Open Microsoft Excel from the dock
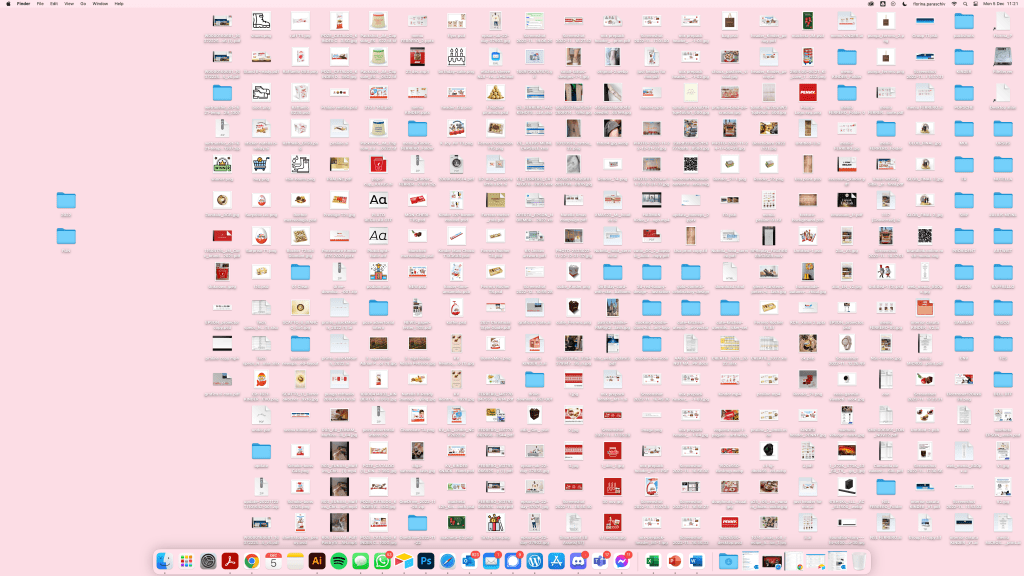Image resolution: width=1024 pixels, height=576 pixels. [653, 562]
